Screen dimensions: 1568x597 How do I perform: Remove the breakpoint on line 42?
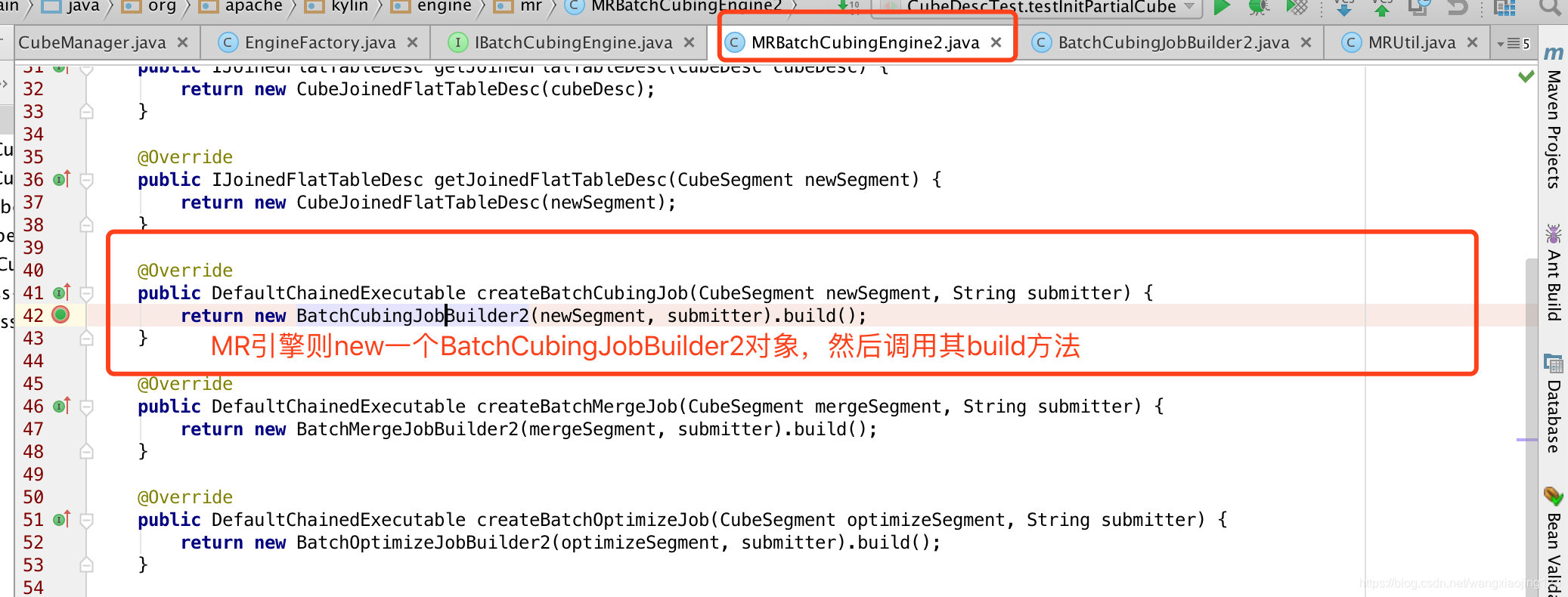click(60, 315)
